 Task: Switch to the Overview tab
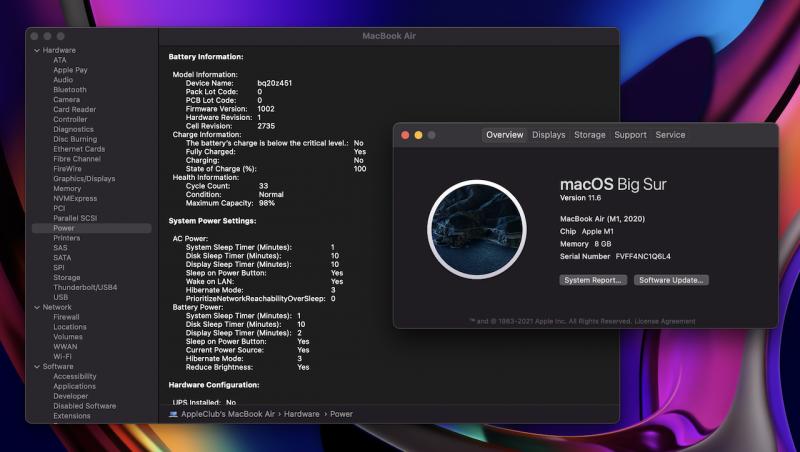(x=504, y=135)
